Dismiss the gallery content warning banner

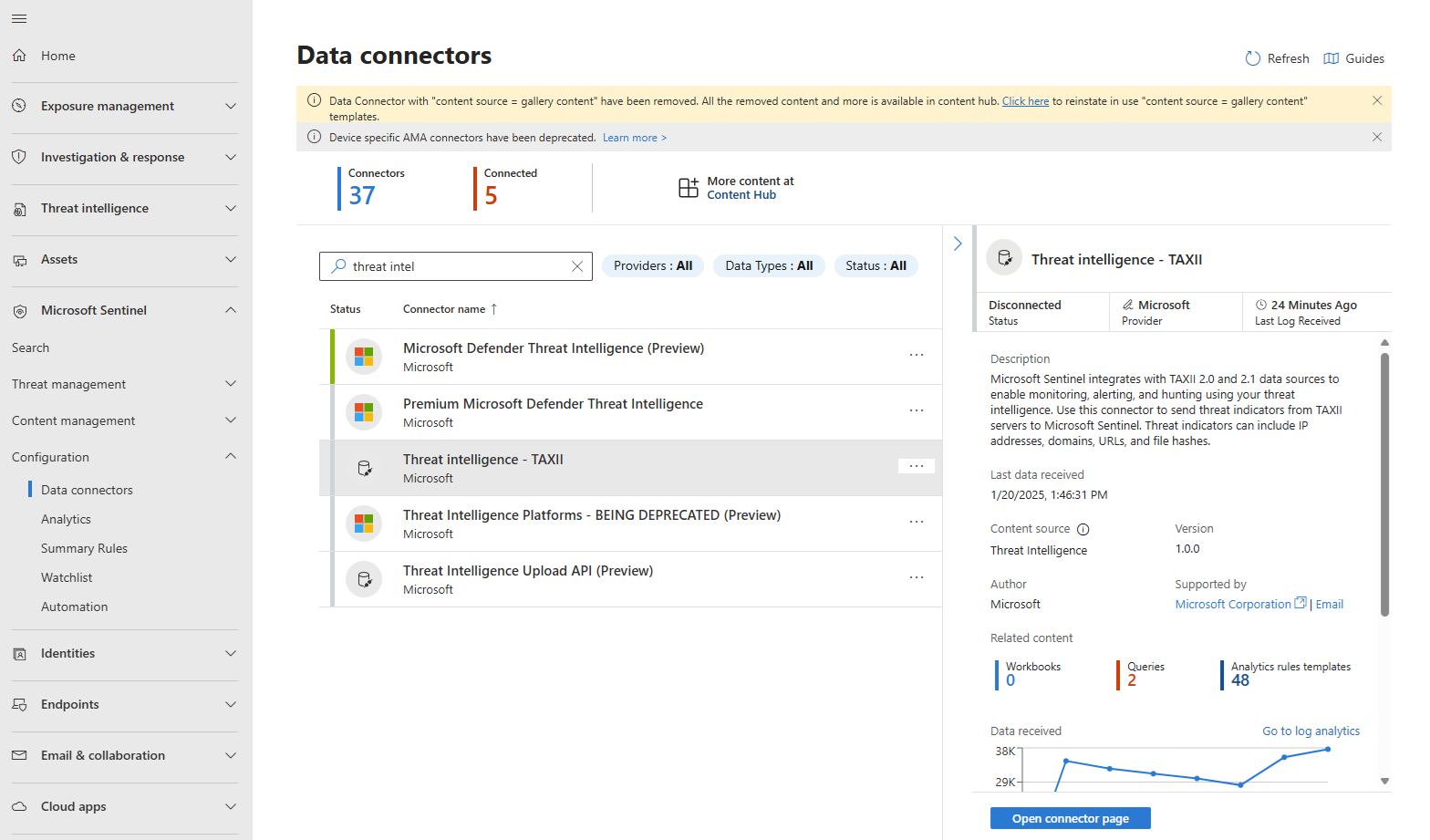[x=1377, y=100]
